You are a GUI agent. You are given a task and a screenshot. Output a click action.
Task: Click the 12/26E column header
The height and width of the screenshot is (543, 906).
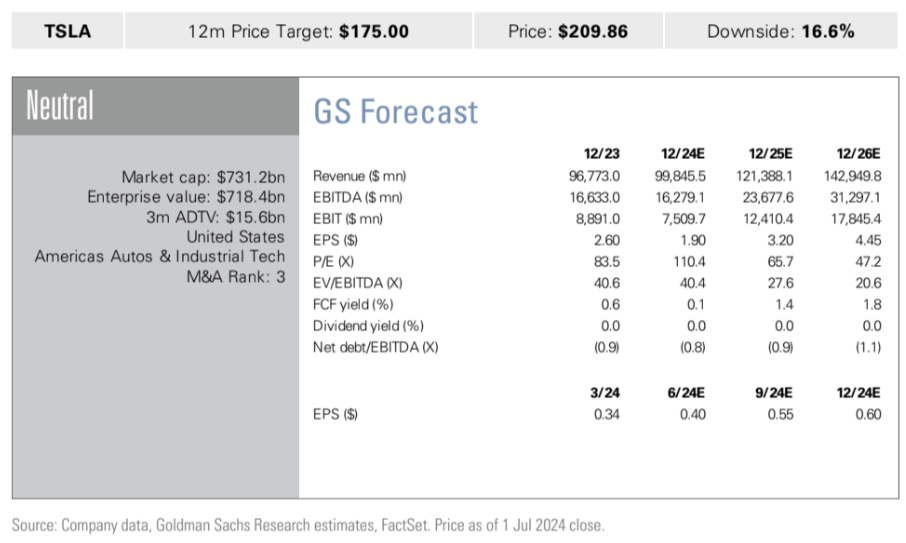click(860, 153)
